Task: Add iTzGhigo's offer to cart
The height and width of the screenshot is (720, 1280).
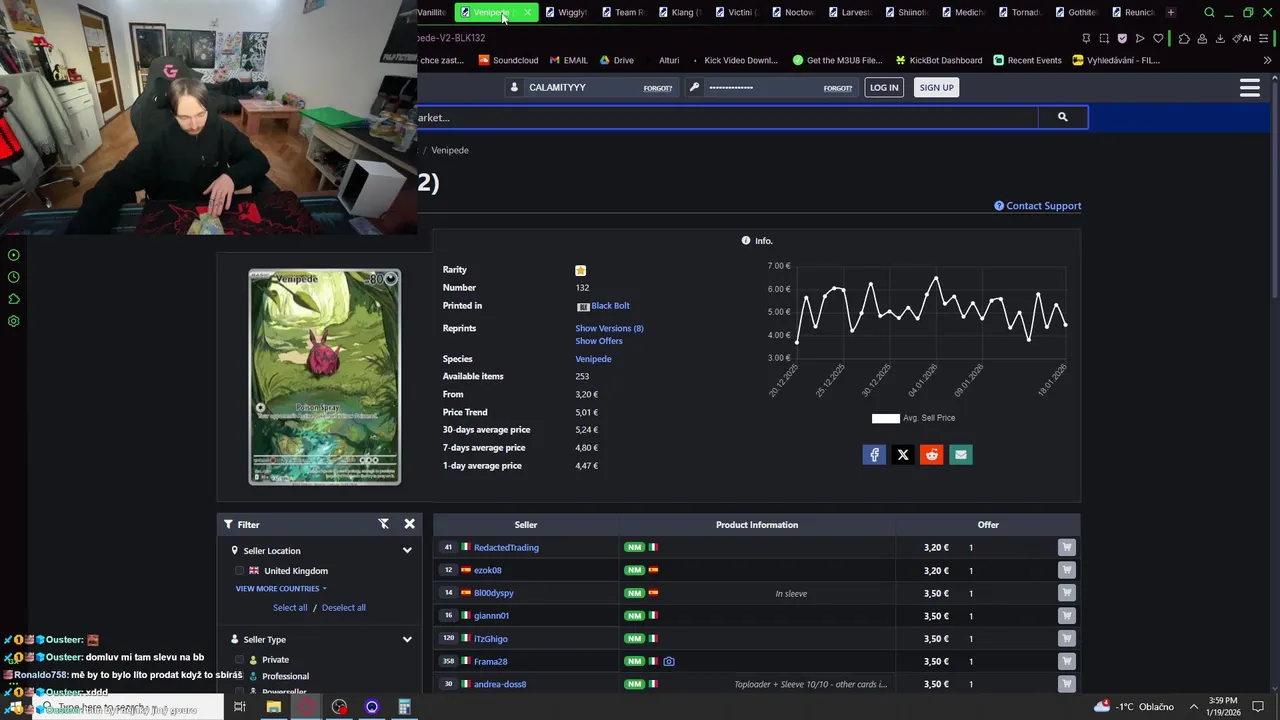Action: pos(1067,639)
